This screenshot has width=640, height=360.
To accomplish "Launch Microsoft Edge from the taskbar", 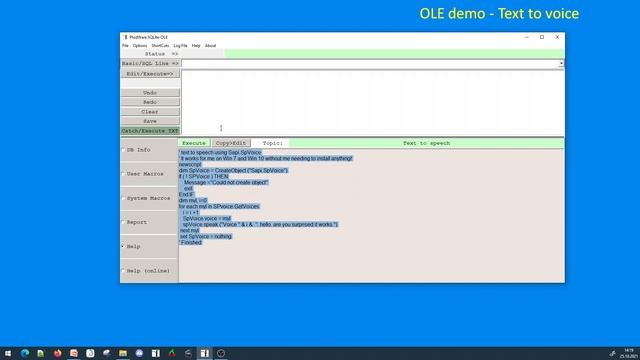I will (x=24, y=353).
